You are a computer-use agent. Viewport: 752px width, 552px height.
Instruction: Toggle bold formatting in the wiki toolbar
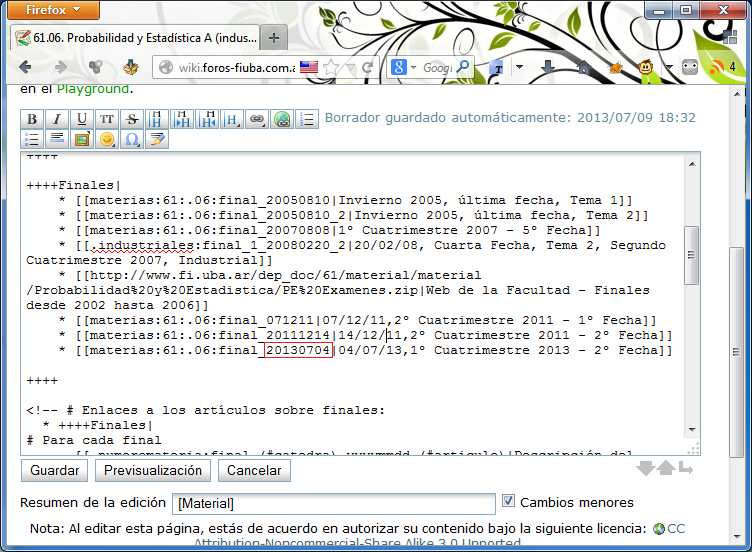(32, 119)
